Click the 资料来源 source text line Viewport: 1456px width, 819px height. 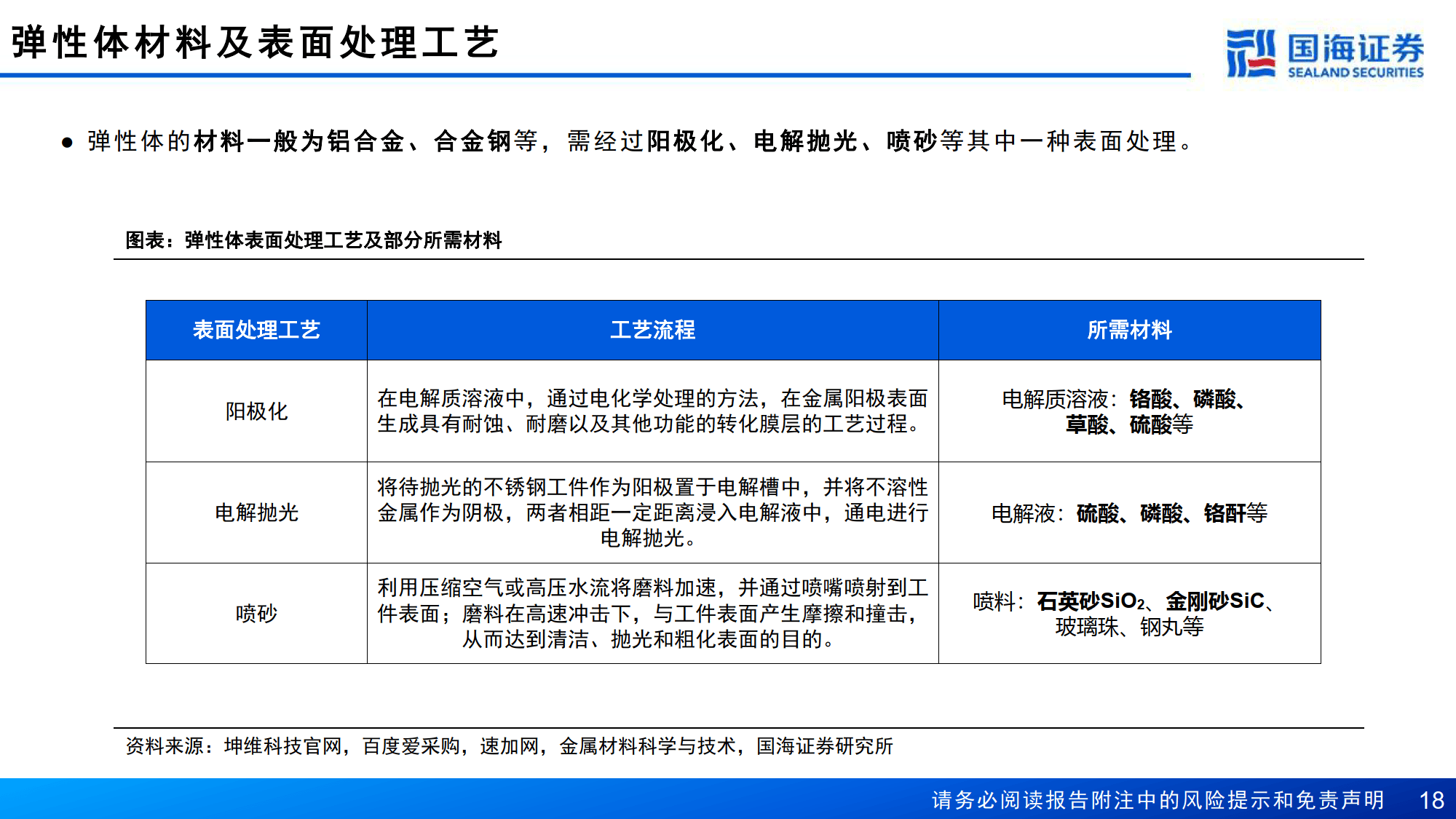[x=512, y=745]
